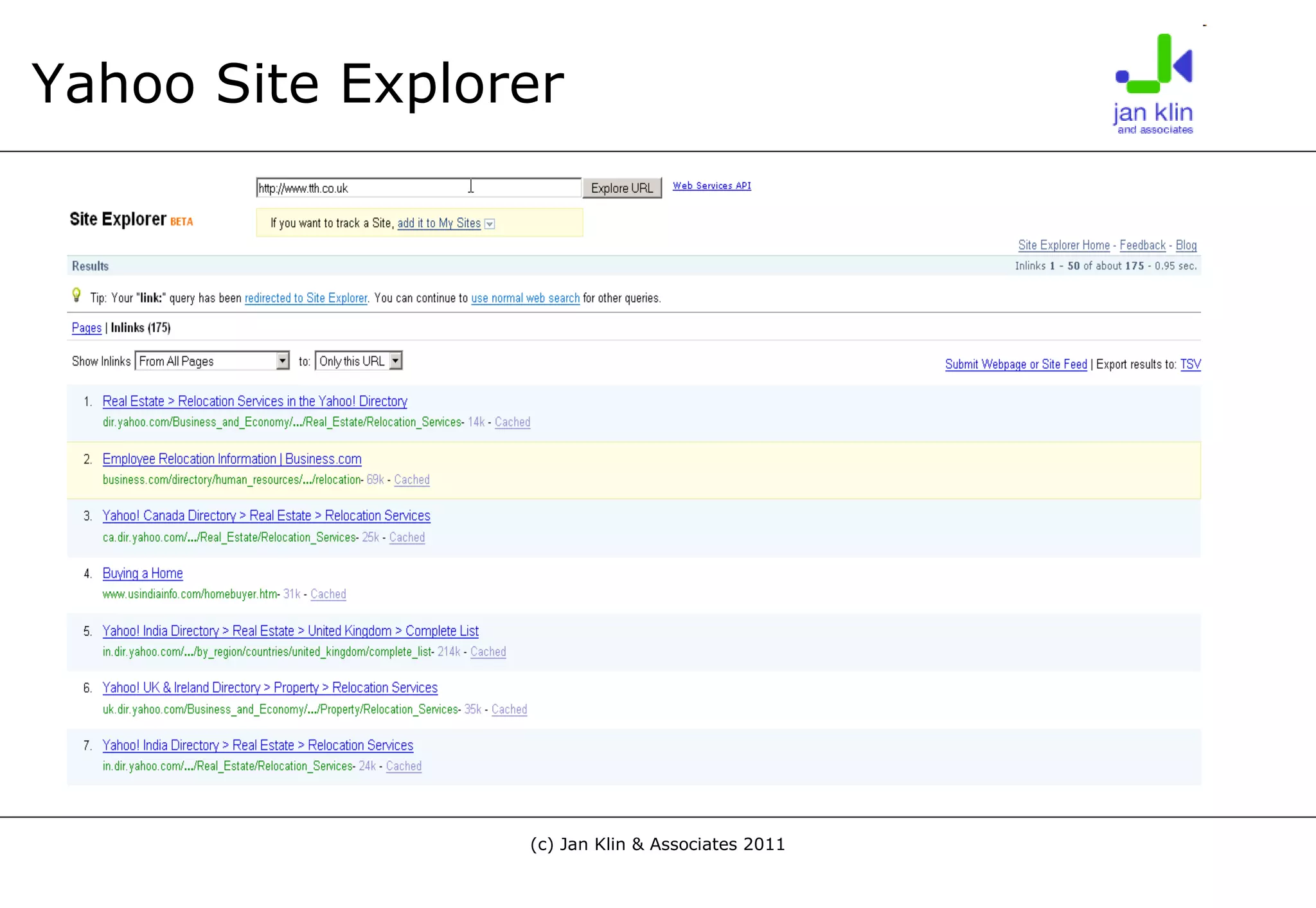
Task: Open Submit Webpage or Site Feed link
Action: [x=1016, y=364]
